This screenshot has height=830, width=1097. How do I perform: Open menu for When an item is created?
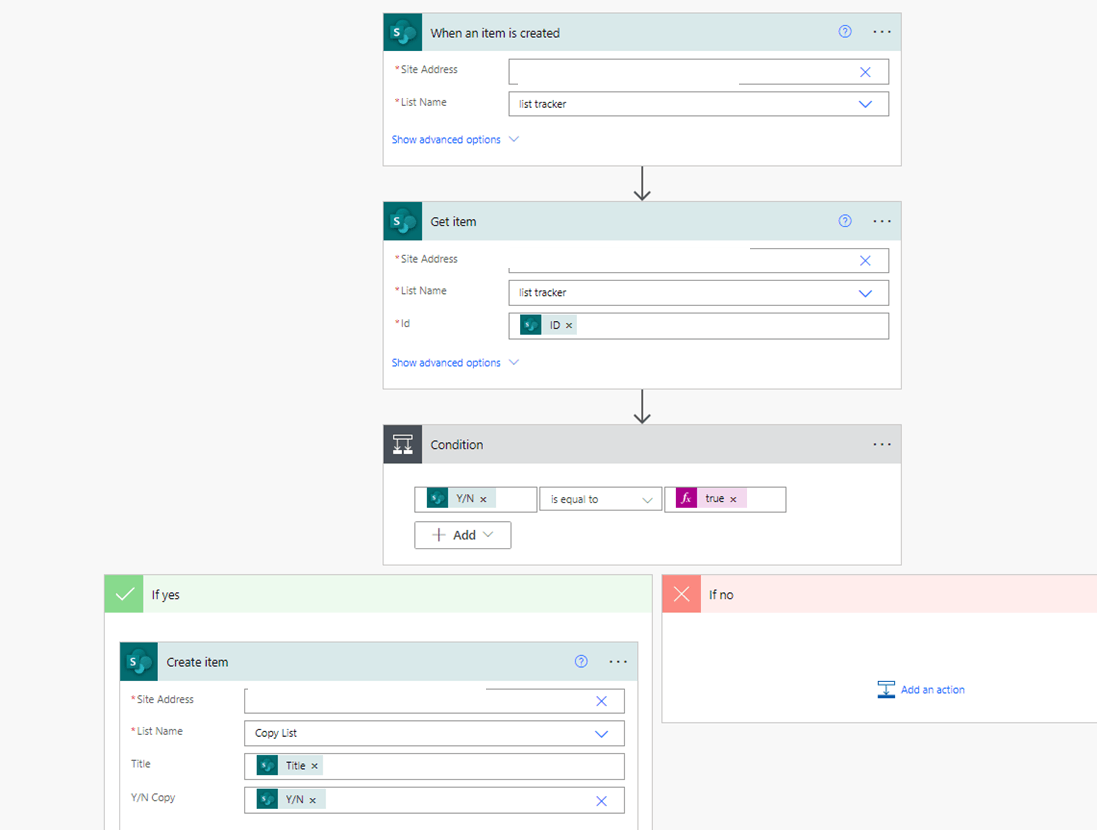click(x=882, y=31)
